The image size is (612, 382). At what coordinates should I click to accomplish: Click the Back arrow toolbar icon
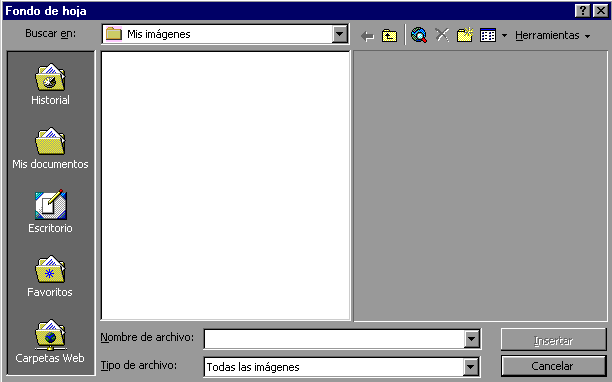point(367,36)
